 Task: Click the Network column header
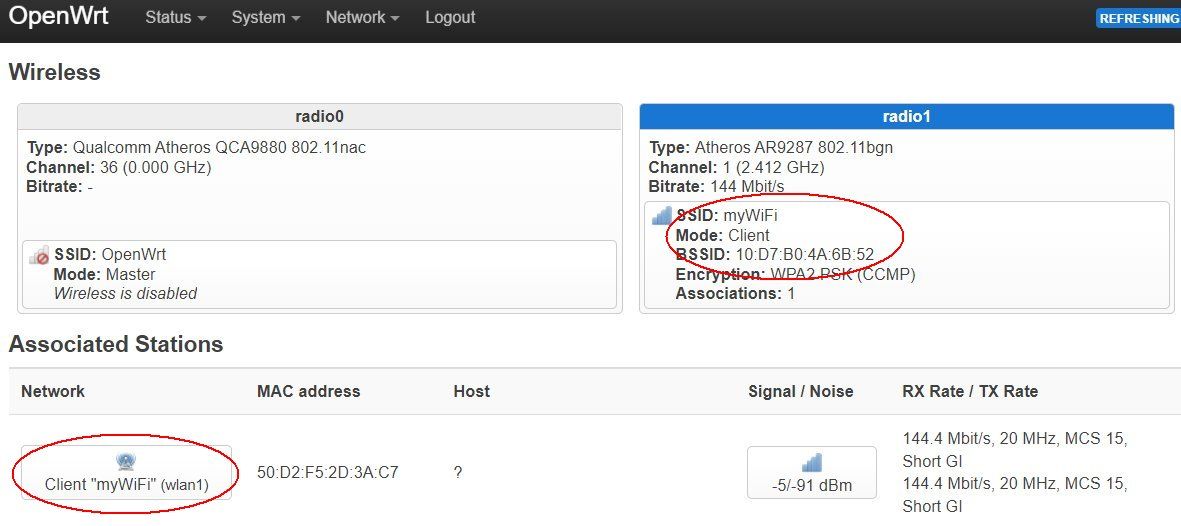click(53, 391)
